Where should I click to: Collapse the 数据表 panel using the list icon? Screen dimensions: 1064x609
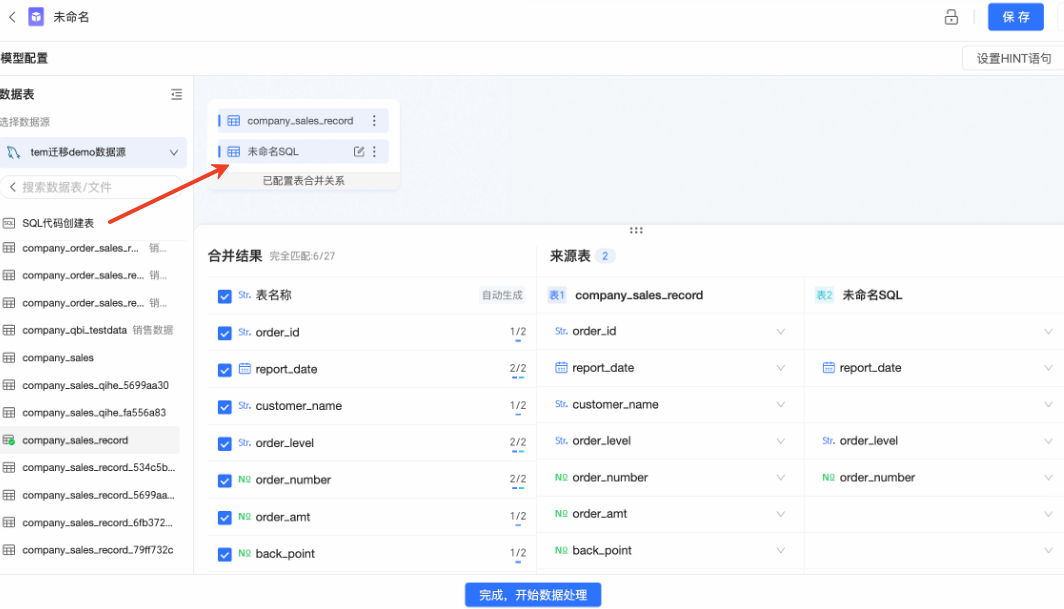coord(176,94)
